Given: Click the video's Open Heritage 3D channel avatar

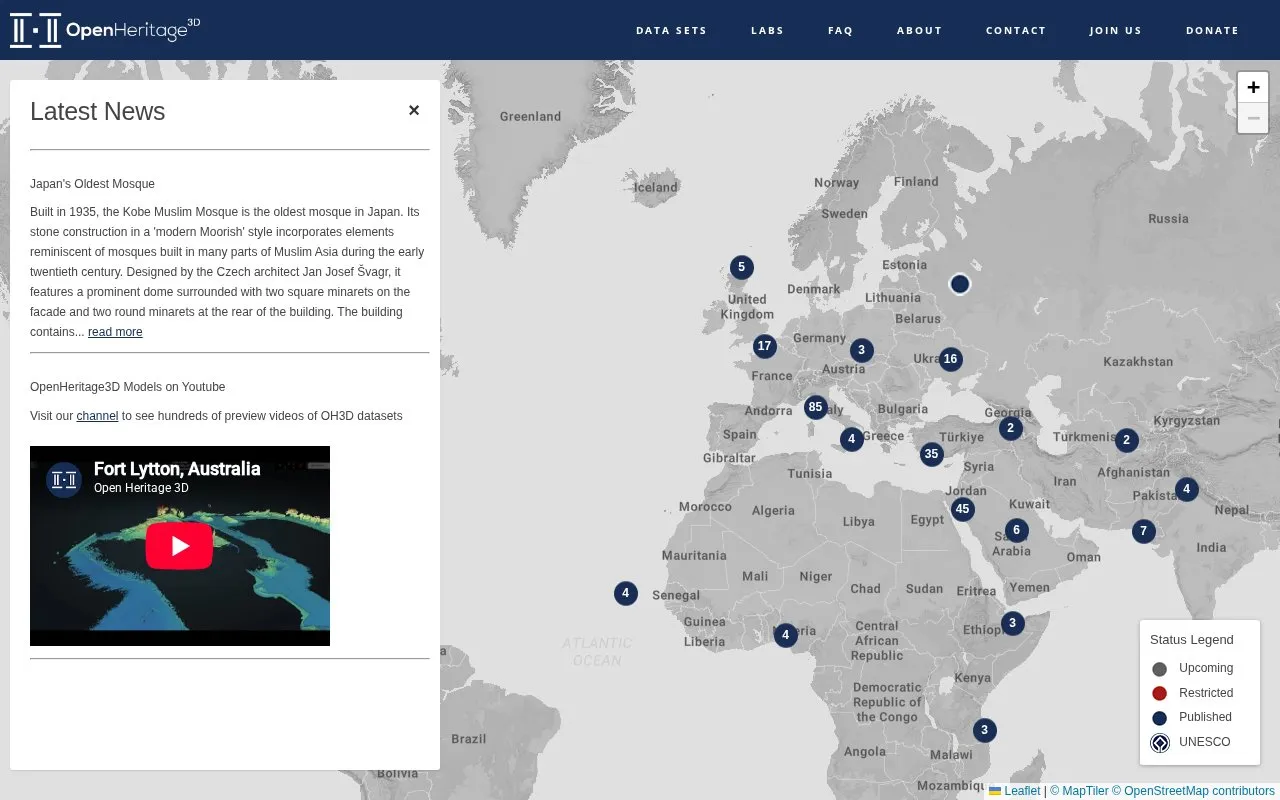Looking at the screenshot, I should [x=64, y=480].
